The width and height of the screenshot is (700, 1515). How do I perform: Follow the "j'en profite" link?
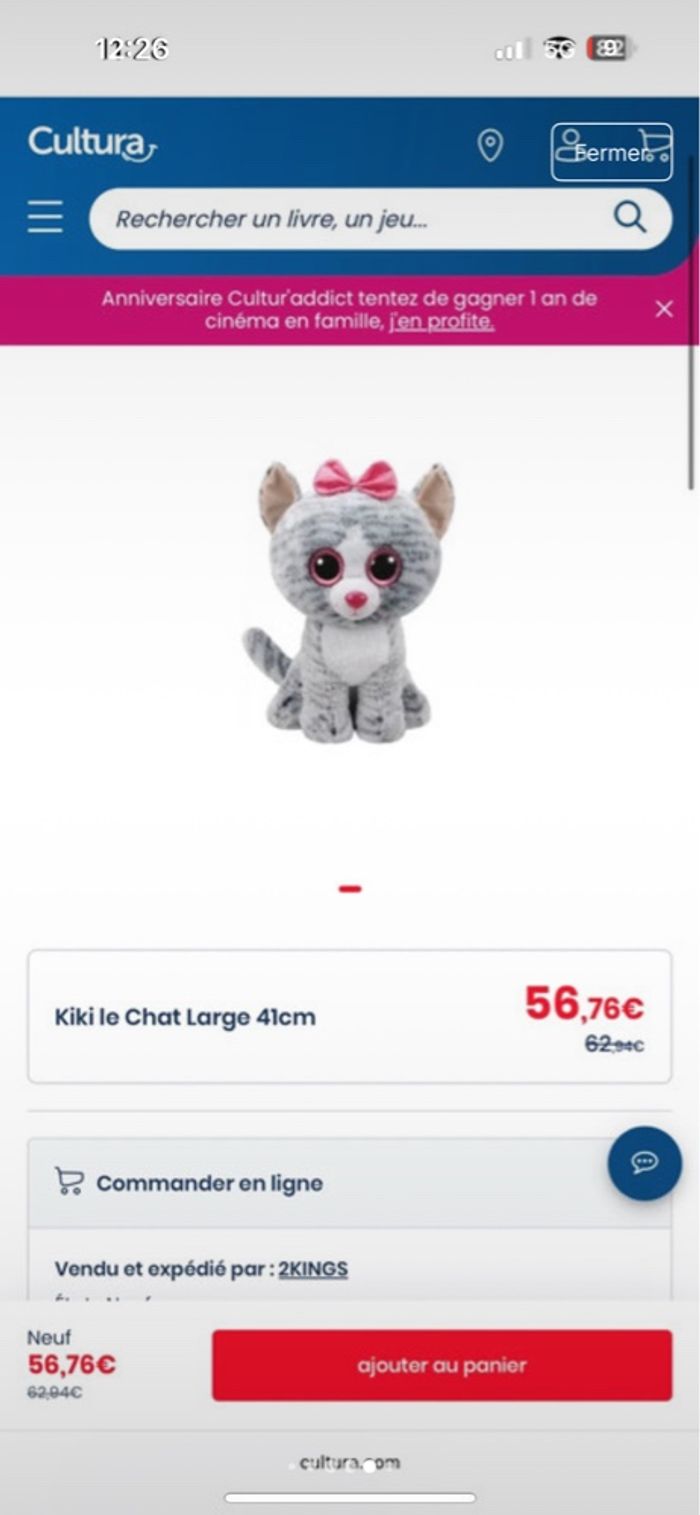pos(442,322)
